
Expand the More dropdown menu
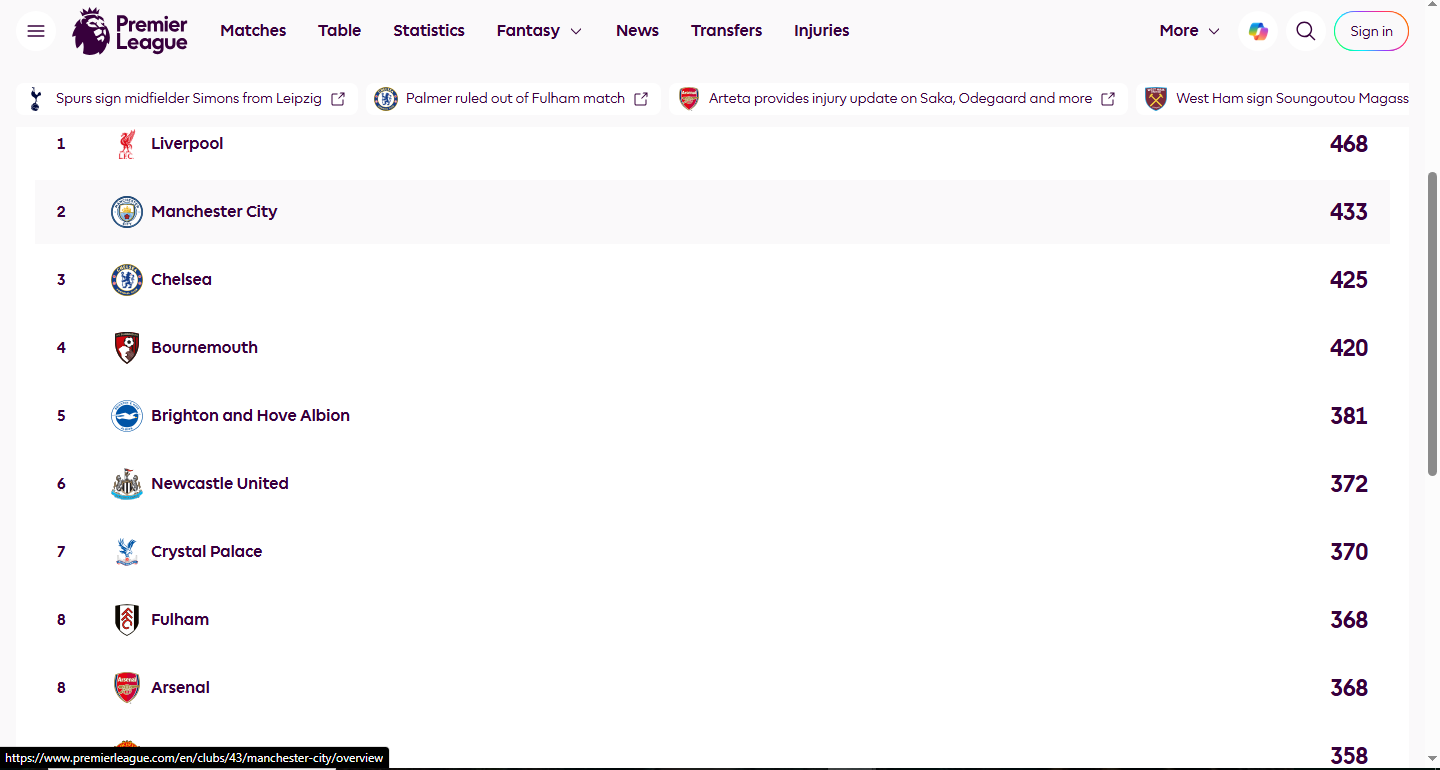click(x=1189, y=31)
